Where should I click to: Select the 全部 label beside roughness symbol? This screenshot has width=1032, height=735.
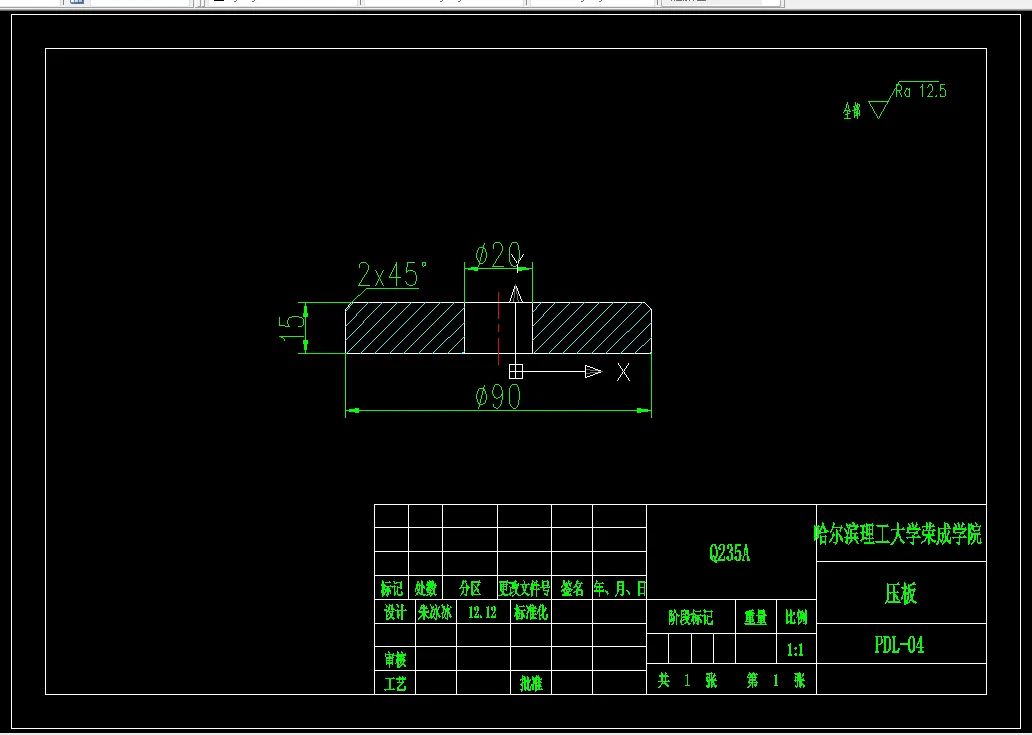point(852,111)
